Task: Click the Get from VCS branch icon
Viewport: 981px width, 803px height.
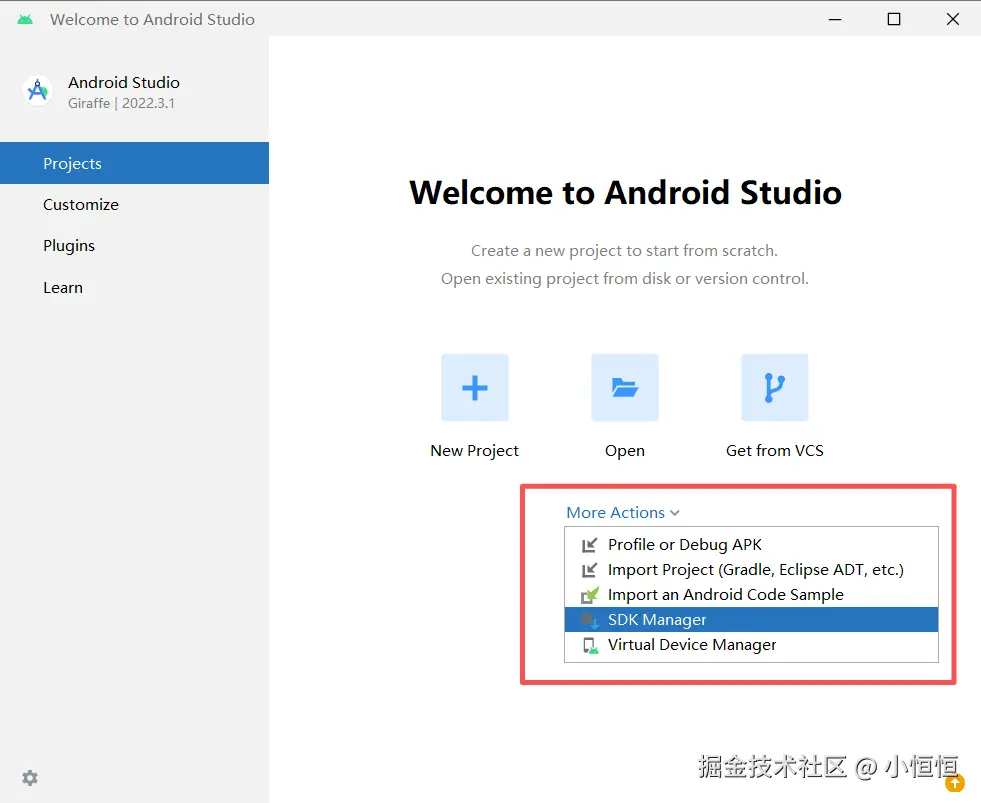Action: click(x=775, y=387)
